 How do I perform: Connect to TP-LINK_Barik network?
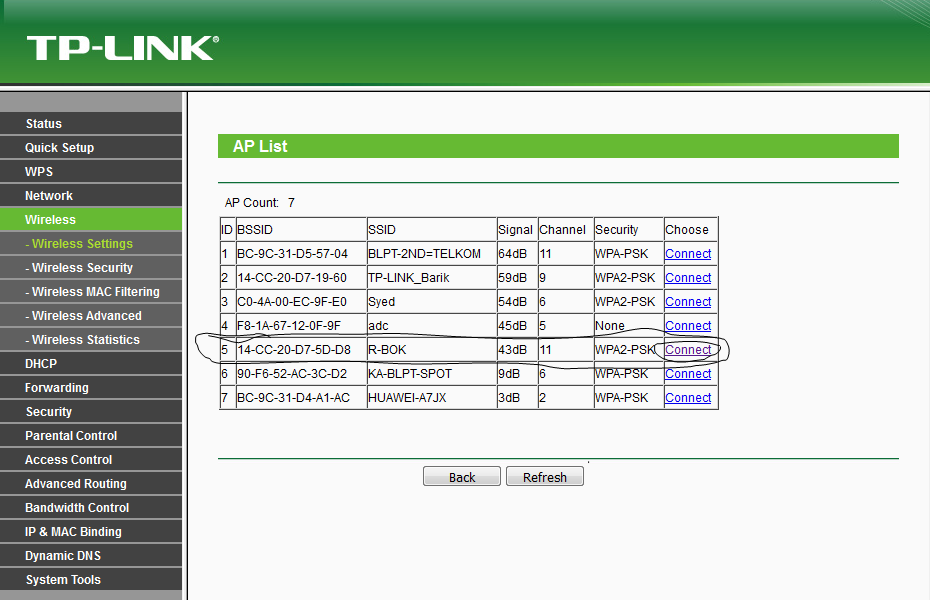point(688,277)
